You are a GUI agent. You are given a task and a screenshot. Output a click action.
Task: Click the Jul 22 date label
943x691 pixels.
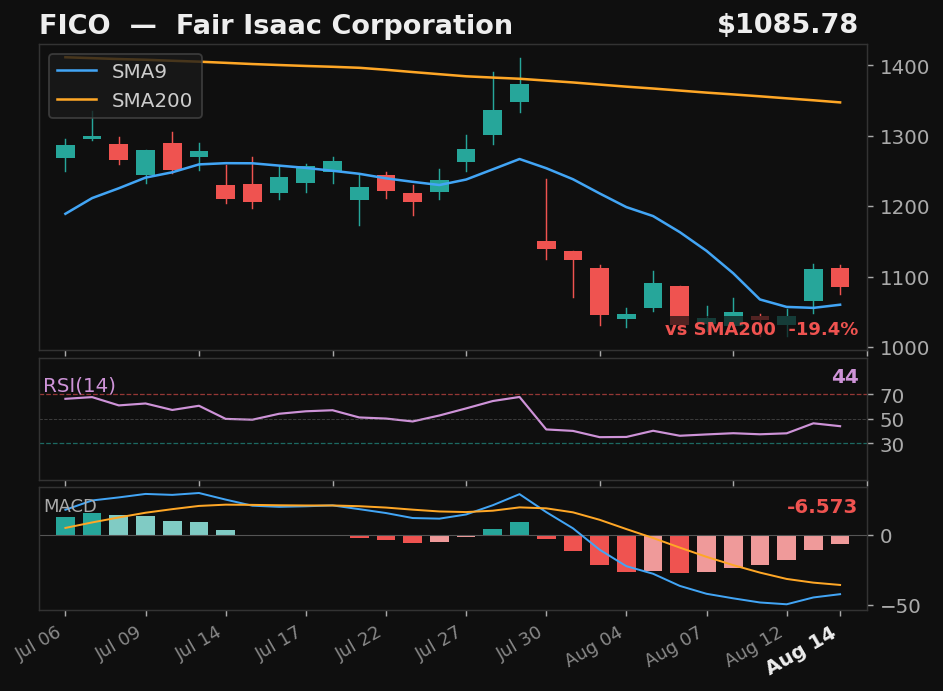[358, 642]
